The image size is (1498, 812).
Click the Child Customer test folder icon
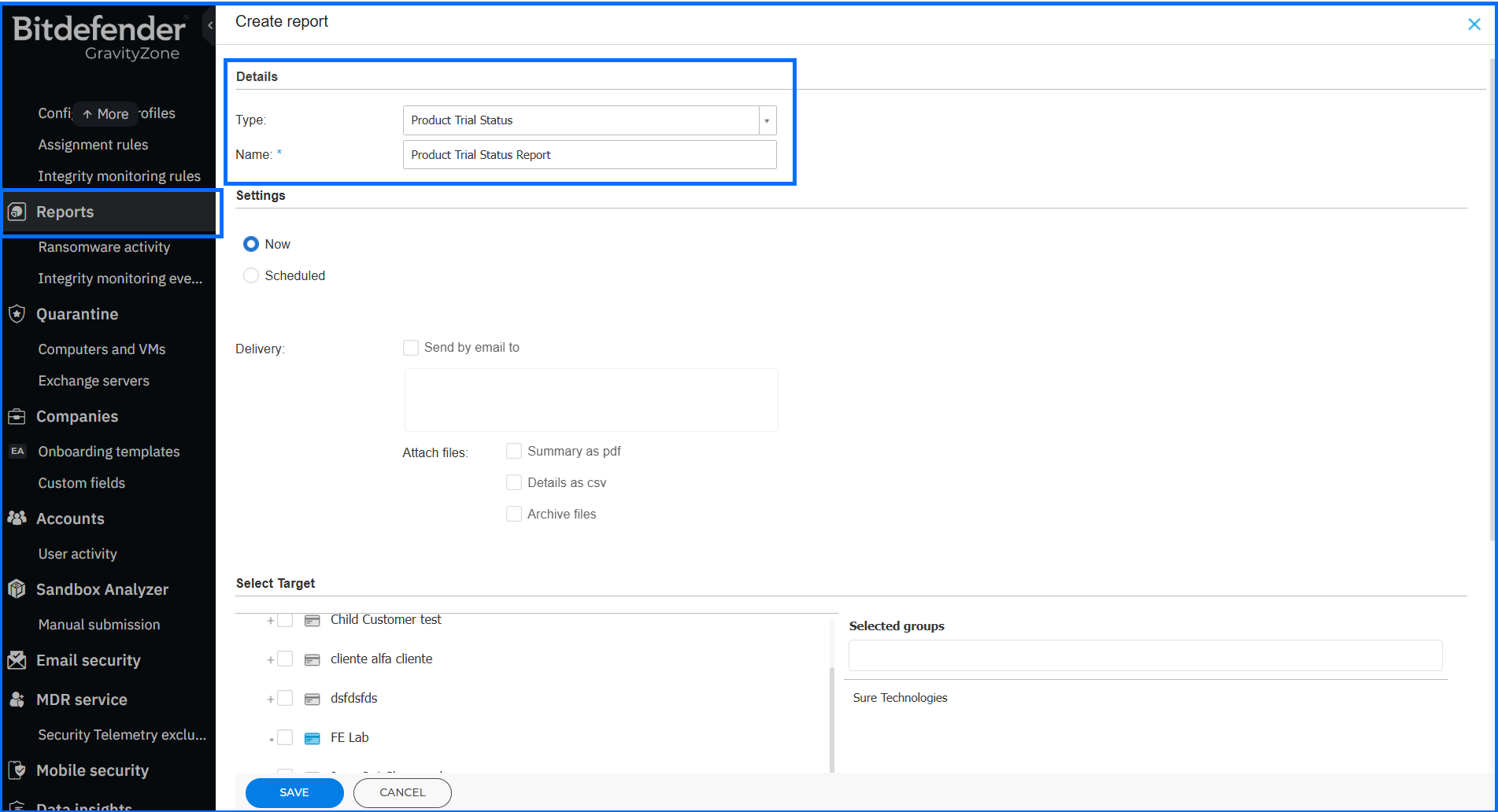tap(313, 620)
